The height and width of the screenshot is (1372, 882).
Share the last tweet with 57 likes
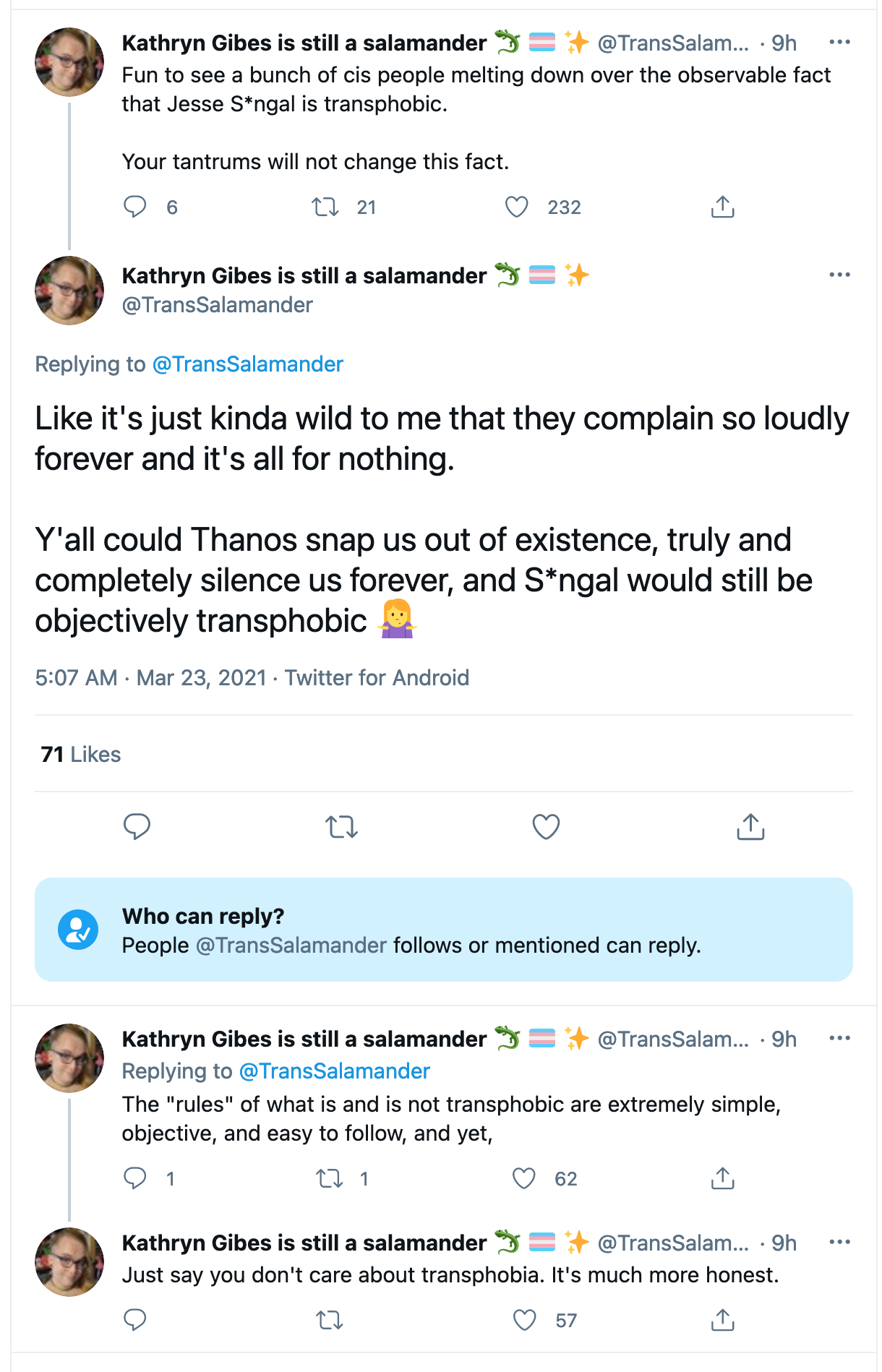(722, 1320)
